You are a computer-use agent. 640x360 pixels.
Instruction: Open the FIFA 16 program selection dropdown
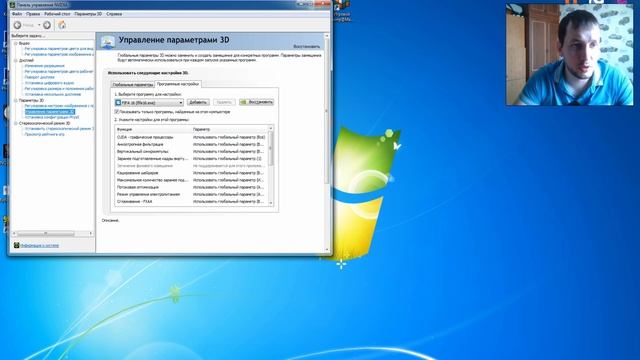[x=149, y=102]
